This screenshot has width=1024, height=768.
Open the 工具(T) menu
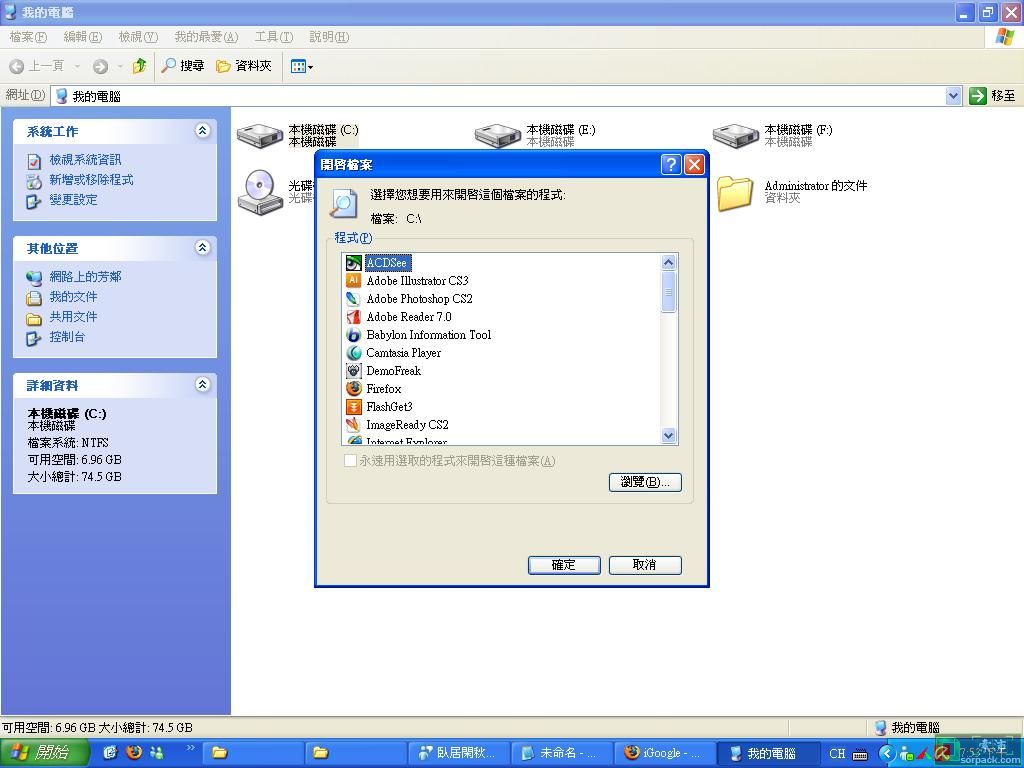pos(273,37)
